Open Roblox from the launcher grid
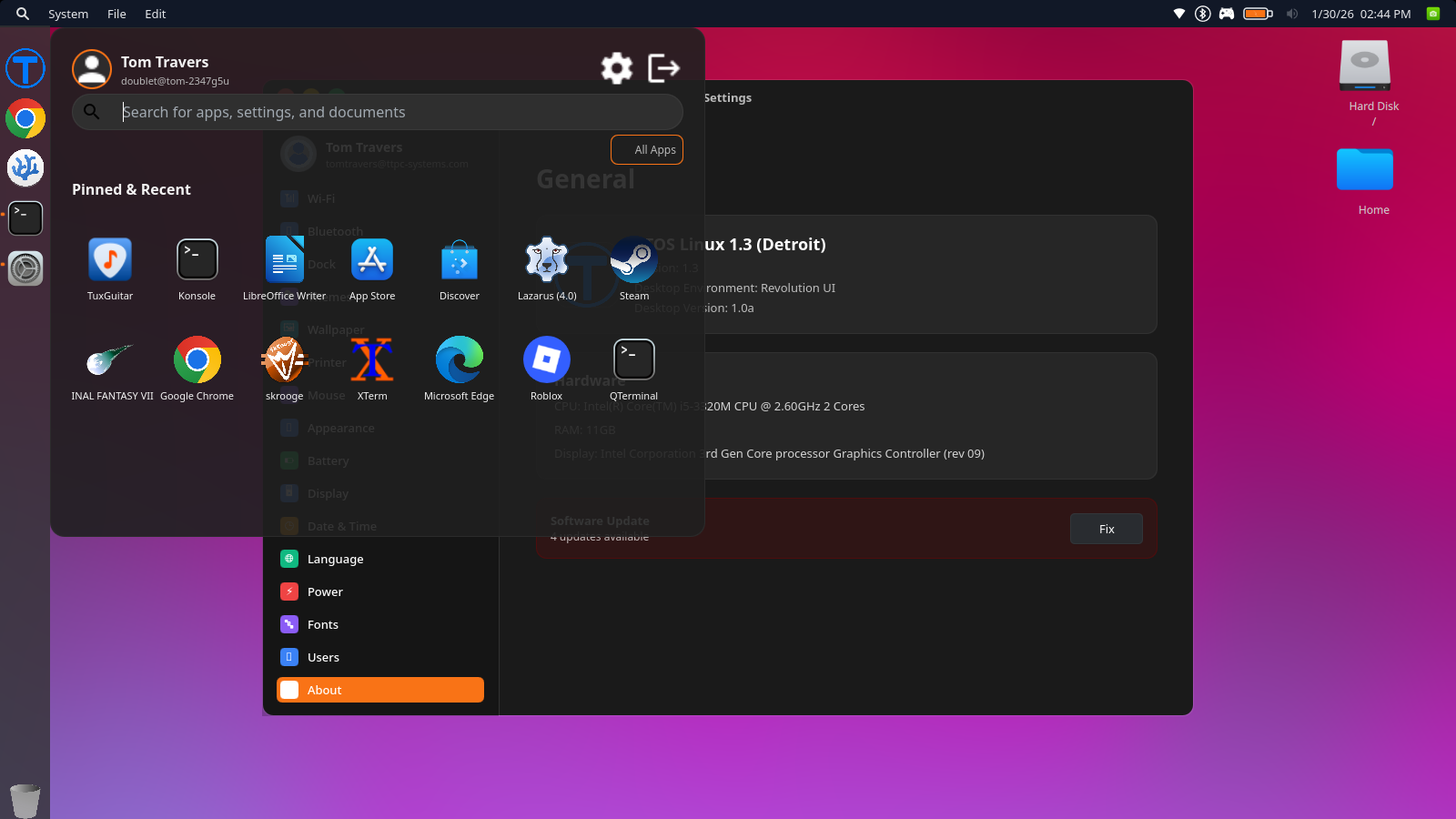 pyautogui.click(x=547, y=360)
